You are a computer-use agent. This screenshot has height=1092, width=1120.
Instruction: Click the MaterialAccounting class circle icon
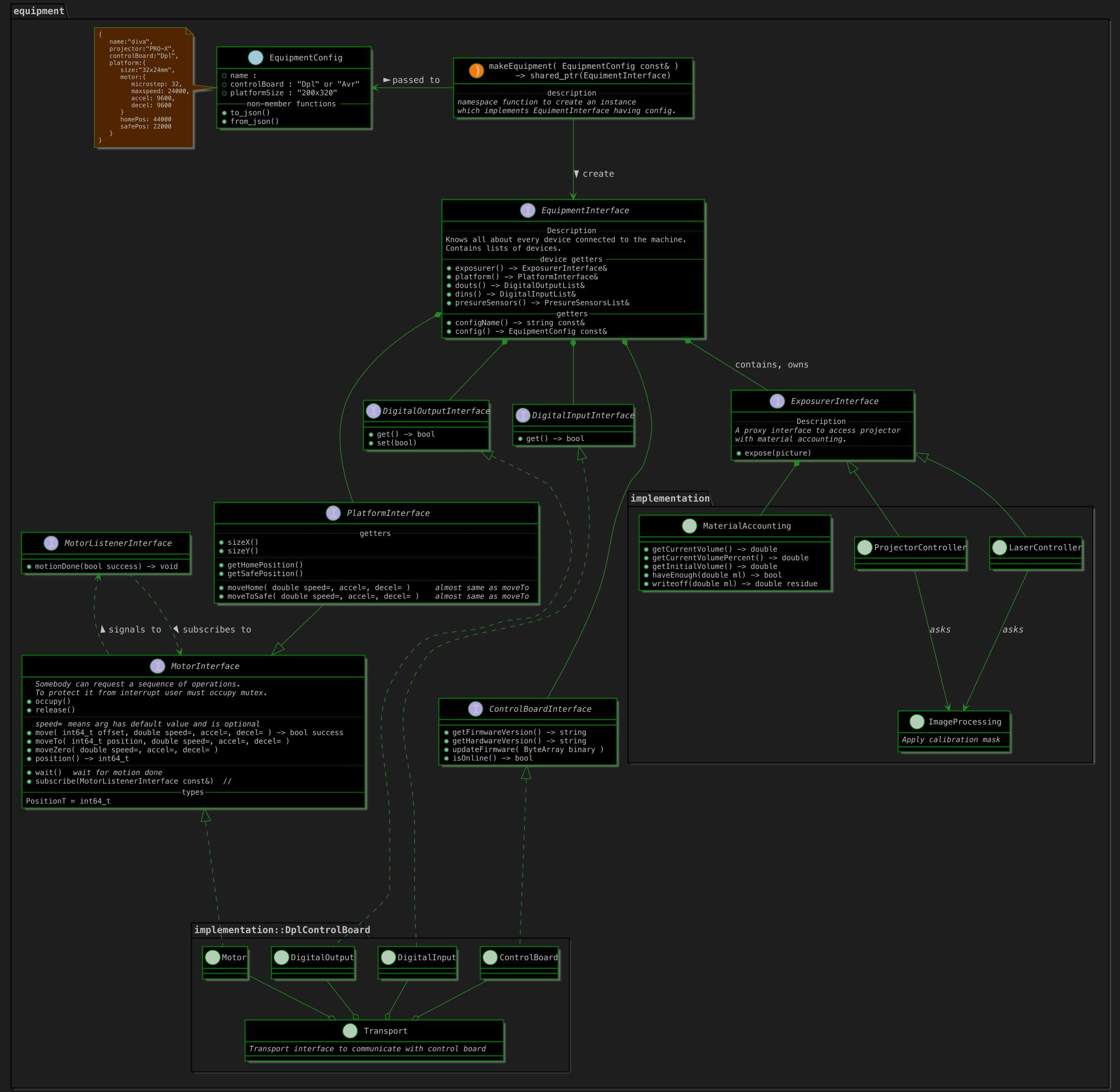[690, 526]
